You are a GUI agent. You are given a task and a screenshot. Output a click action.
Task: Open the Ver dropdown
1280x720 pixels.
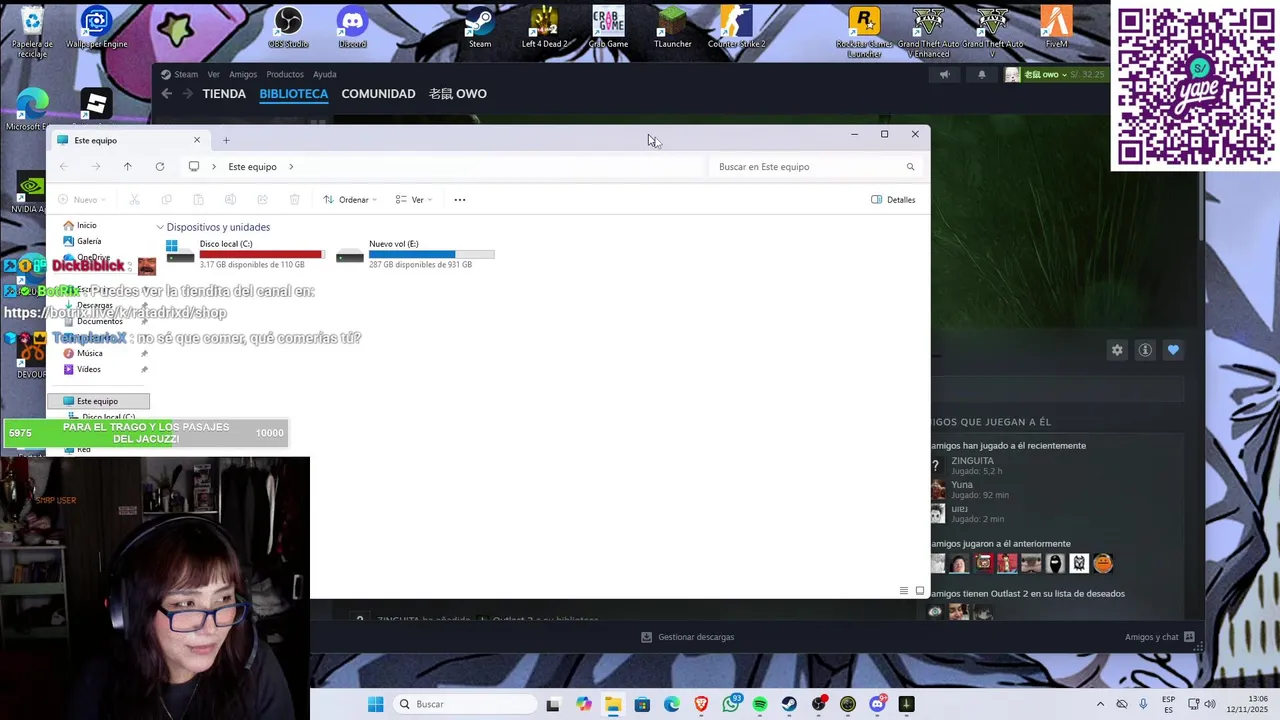tap(414, 200)
